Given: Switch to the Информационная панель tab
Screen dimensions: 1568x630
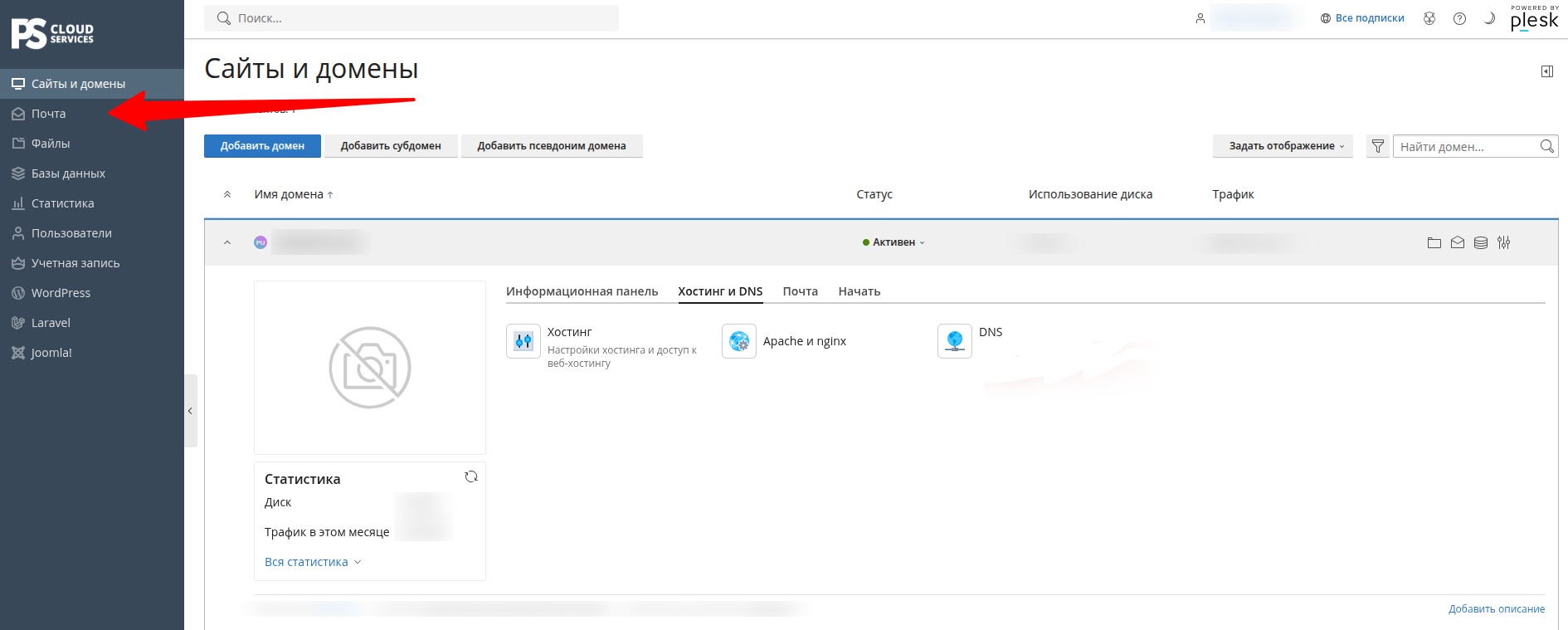Looking at the screenshot, I should [582, 291].
